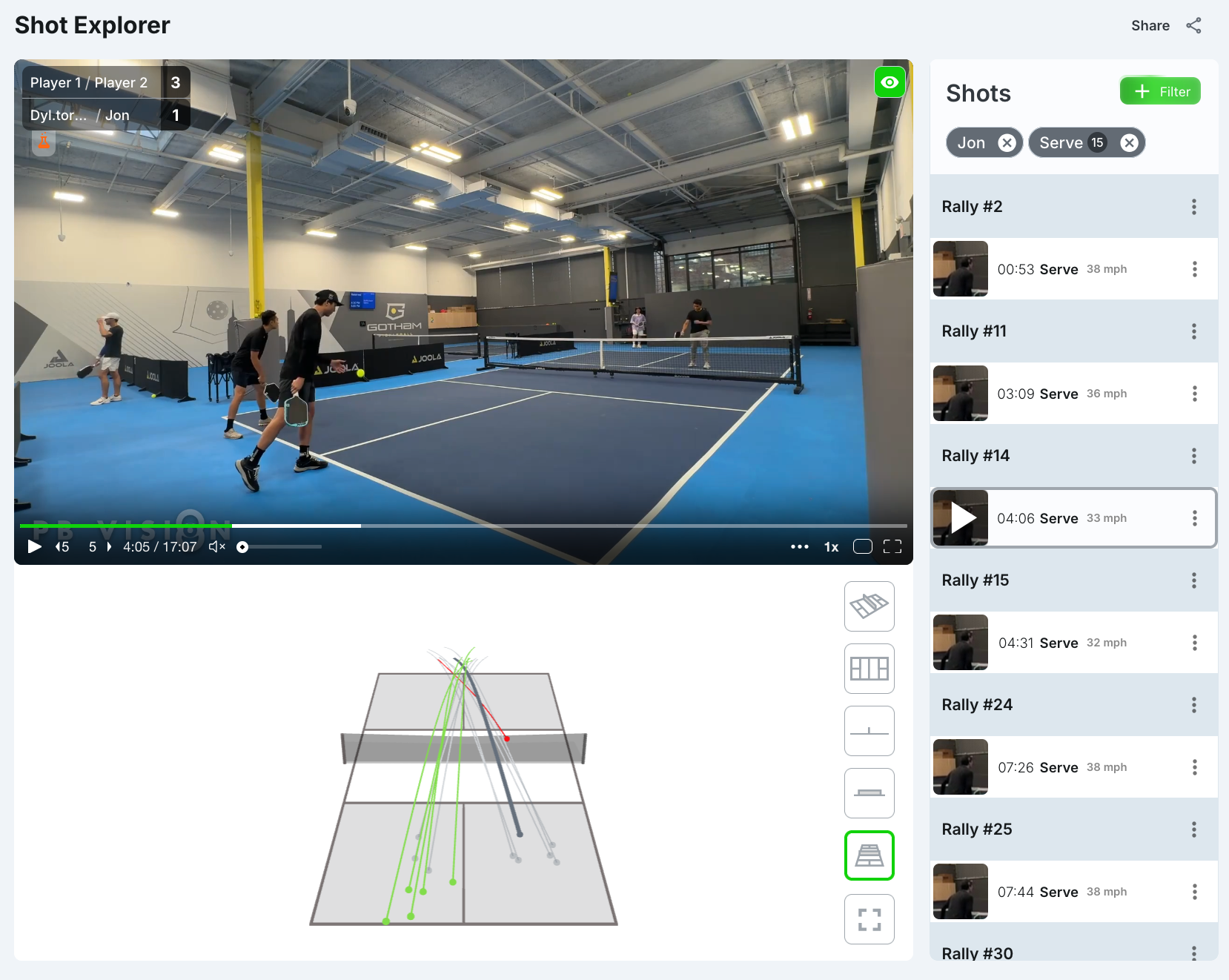The width and height of the screenshot is (1229, 980).
Task: Open the Rally #25 options menu
Action: click(1193, 830)
